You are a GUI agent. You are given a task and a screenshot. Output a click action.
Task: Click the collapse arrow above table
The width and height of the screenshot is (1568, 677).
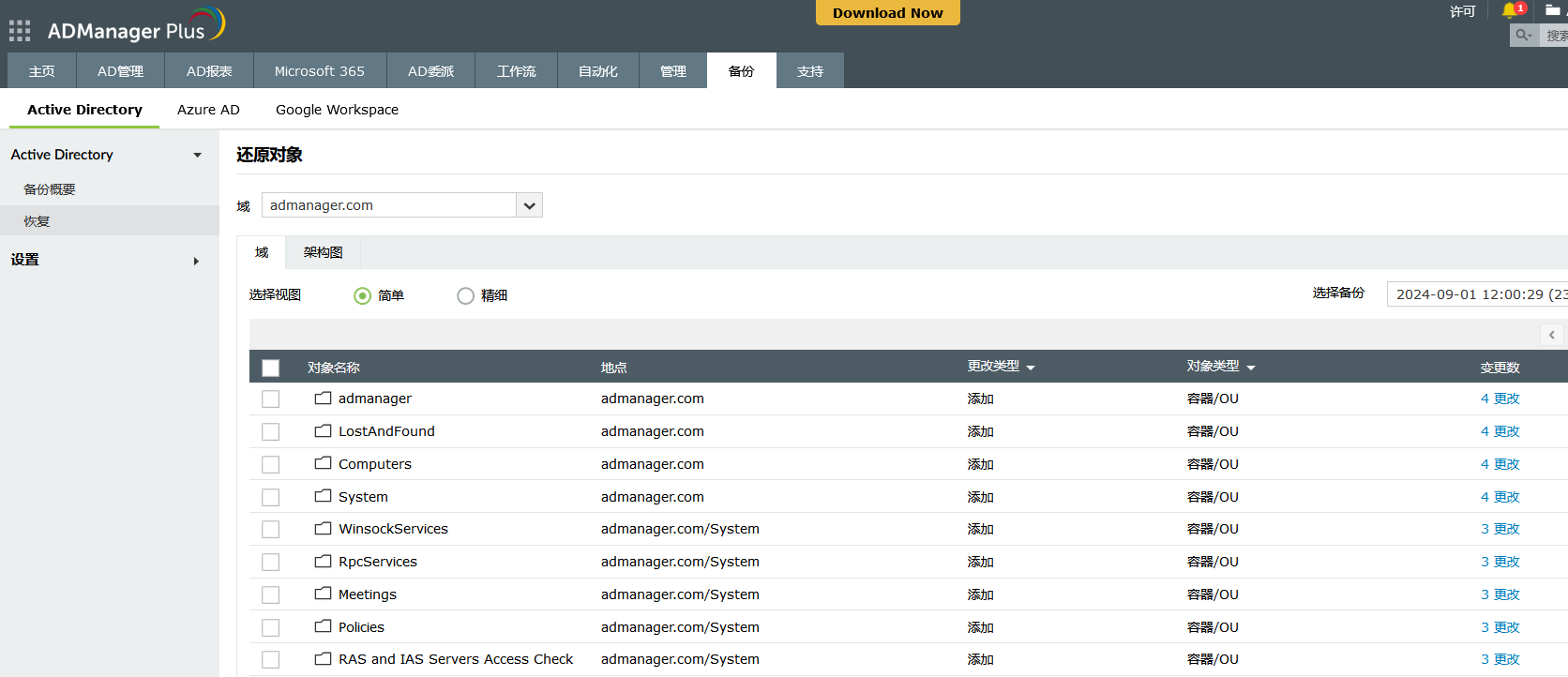point(1552,335)
